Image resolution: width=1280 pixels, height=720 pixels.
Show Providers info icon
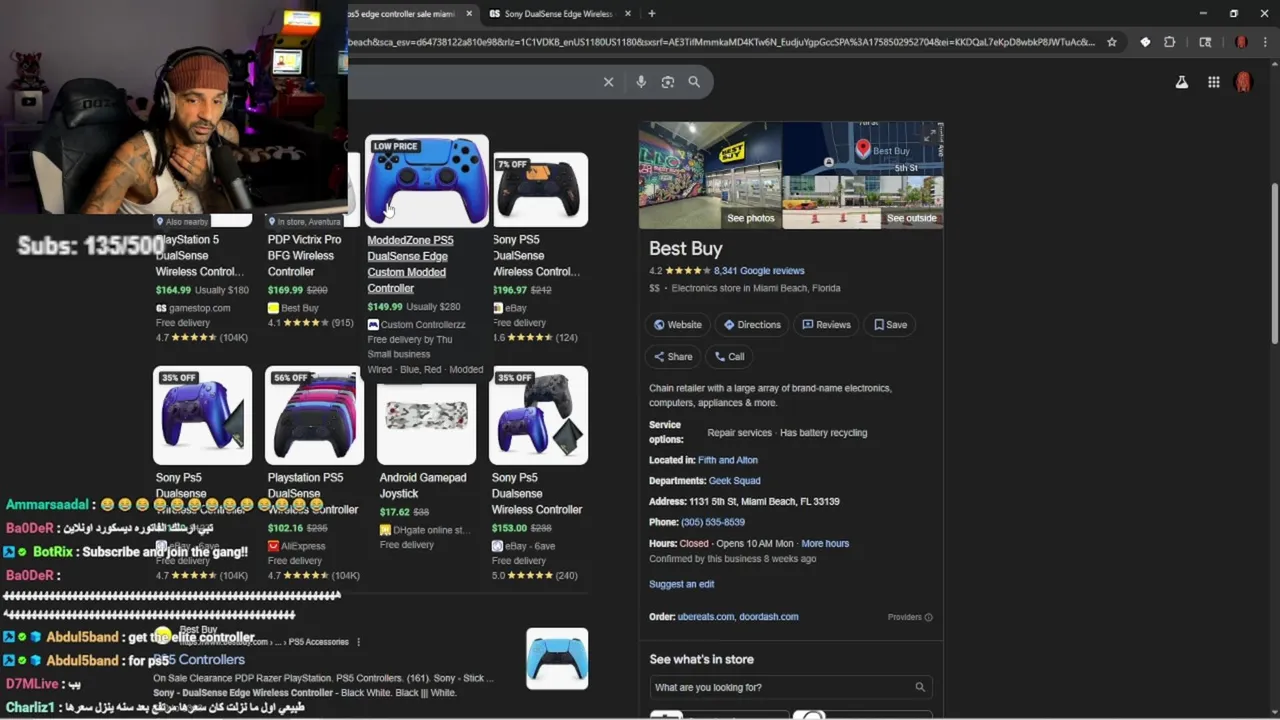click(x=928, y=617)
